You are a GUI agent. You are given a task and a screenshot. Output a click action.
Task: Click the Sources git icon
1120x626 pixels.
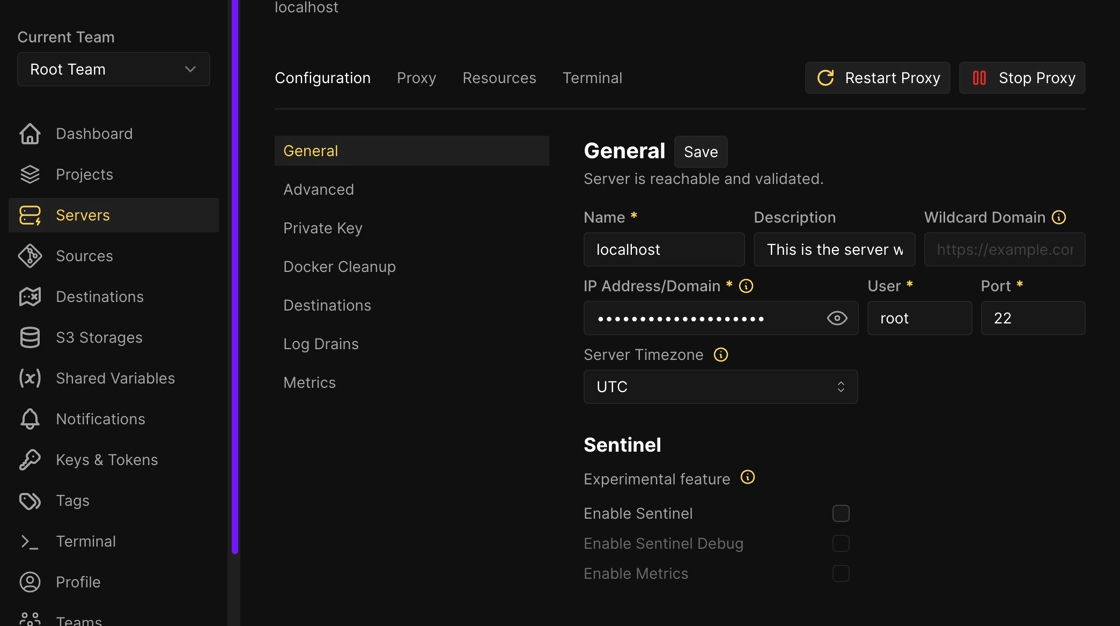[30, 256]
